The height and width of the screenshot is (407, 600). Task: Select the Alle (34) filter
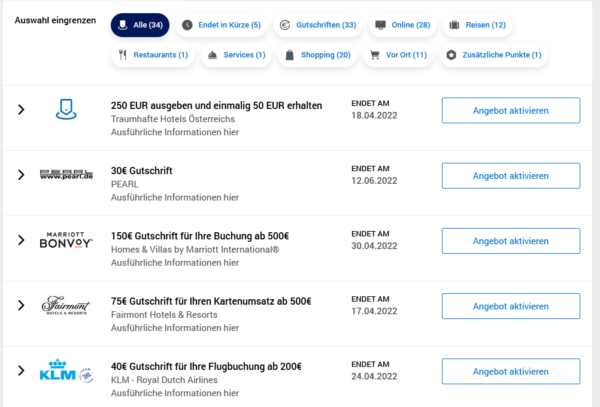pos(140,24)
